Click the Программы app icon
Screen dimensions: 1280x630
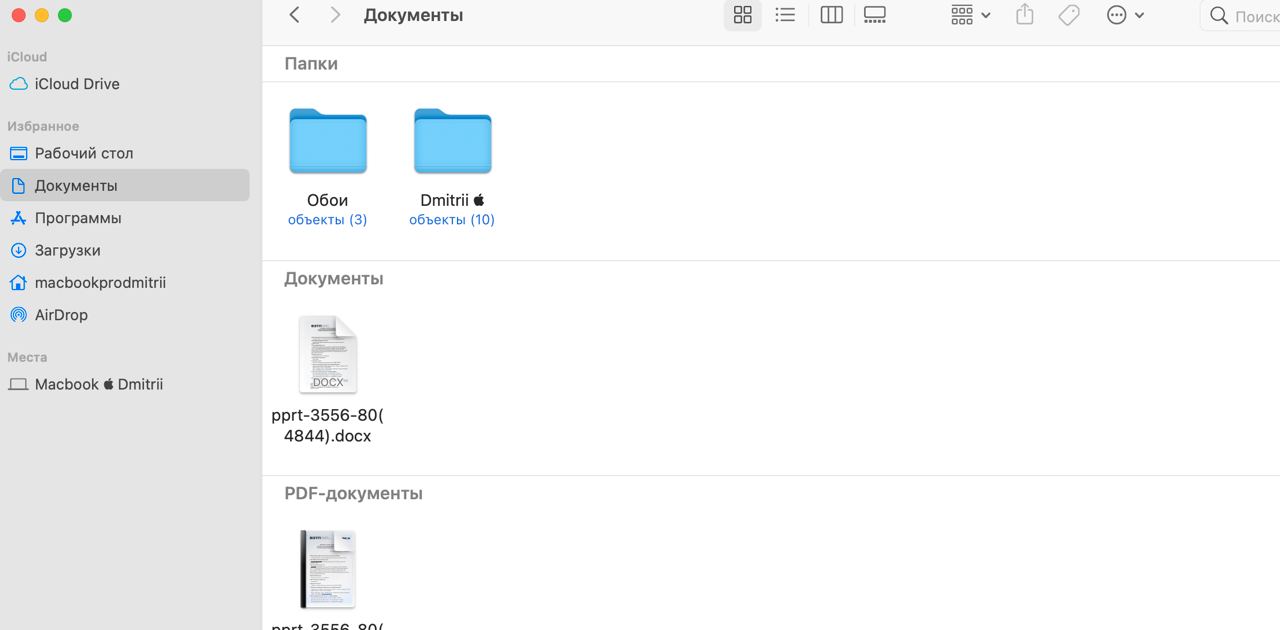[x=18, y=218]
